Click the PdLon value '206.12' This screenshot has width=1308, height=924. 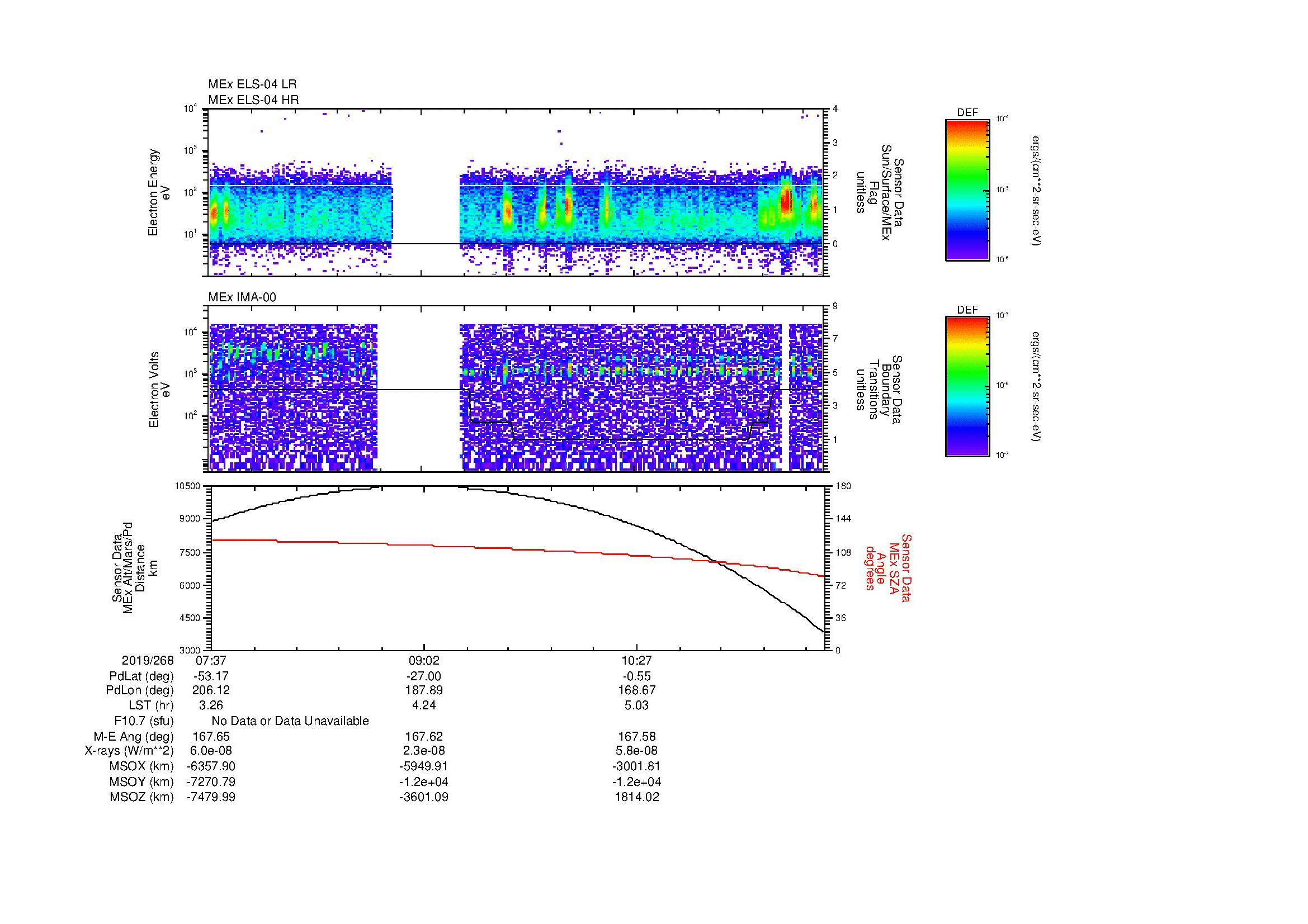(x=211, y=690)
